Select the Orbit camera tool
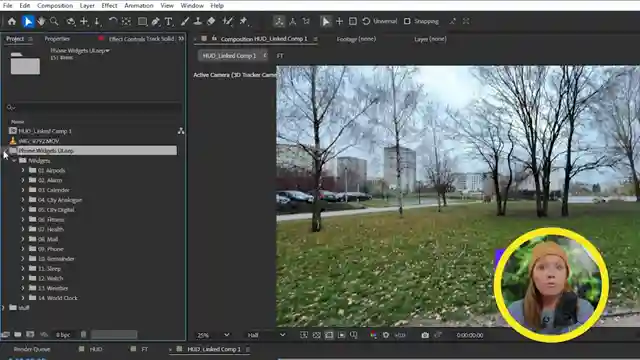 (71, 21)
